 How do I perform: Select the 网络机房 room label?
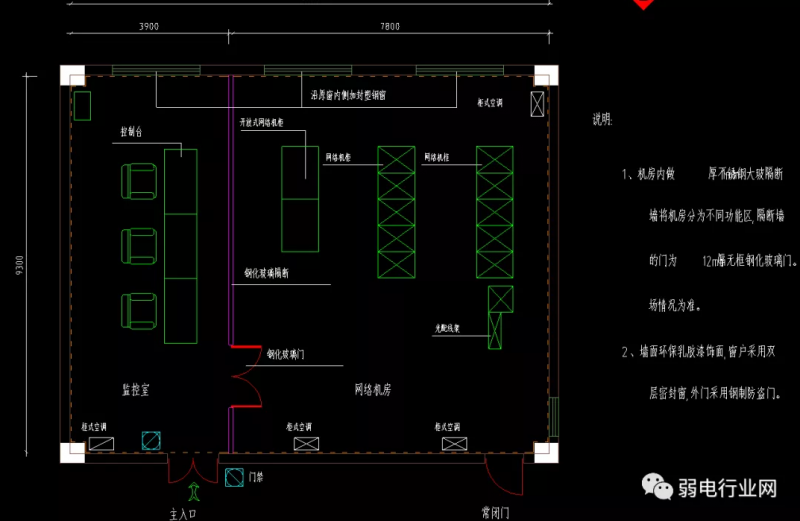point(372,389)
